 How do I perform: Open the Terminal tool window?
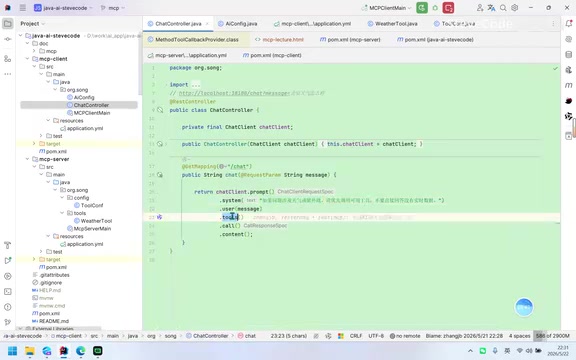(x=7, y=291)
